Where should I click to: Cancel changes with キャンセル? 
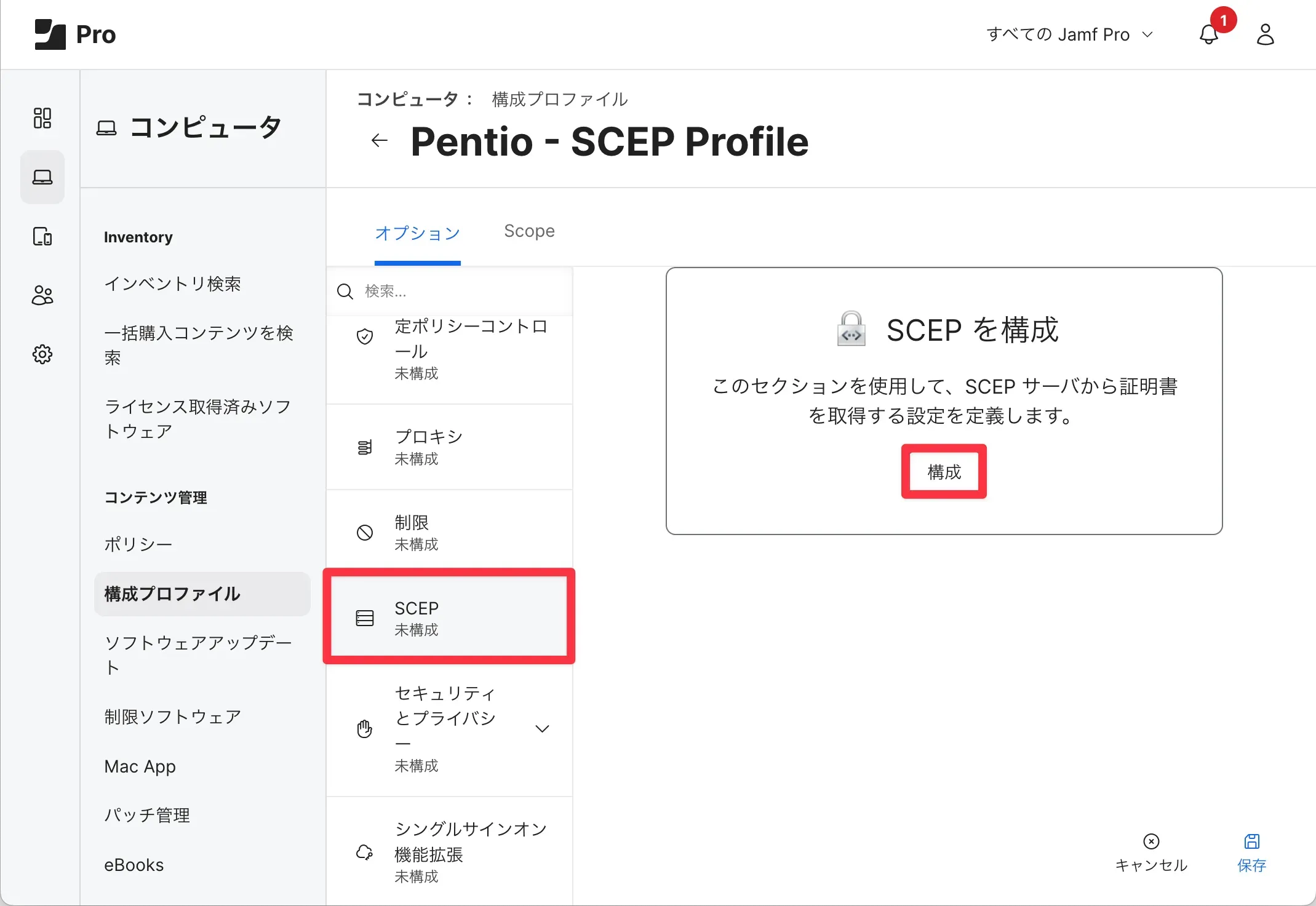point(1151,853)
